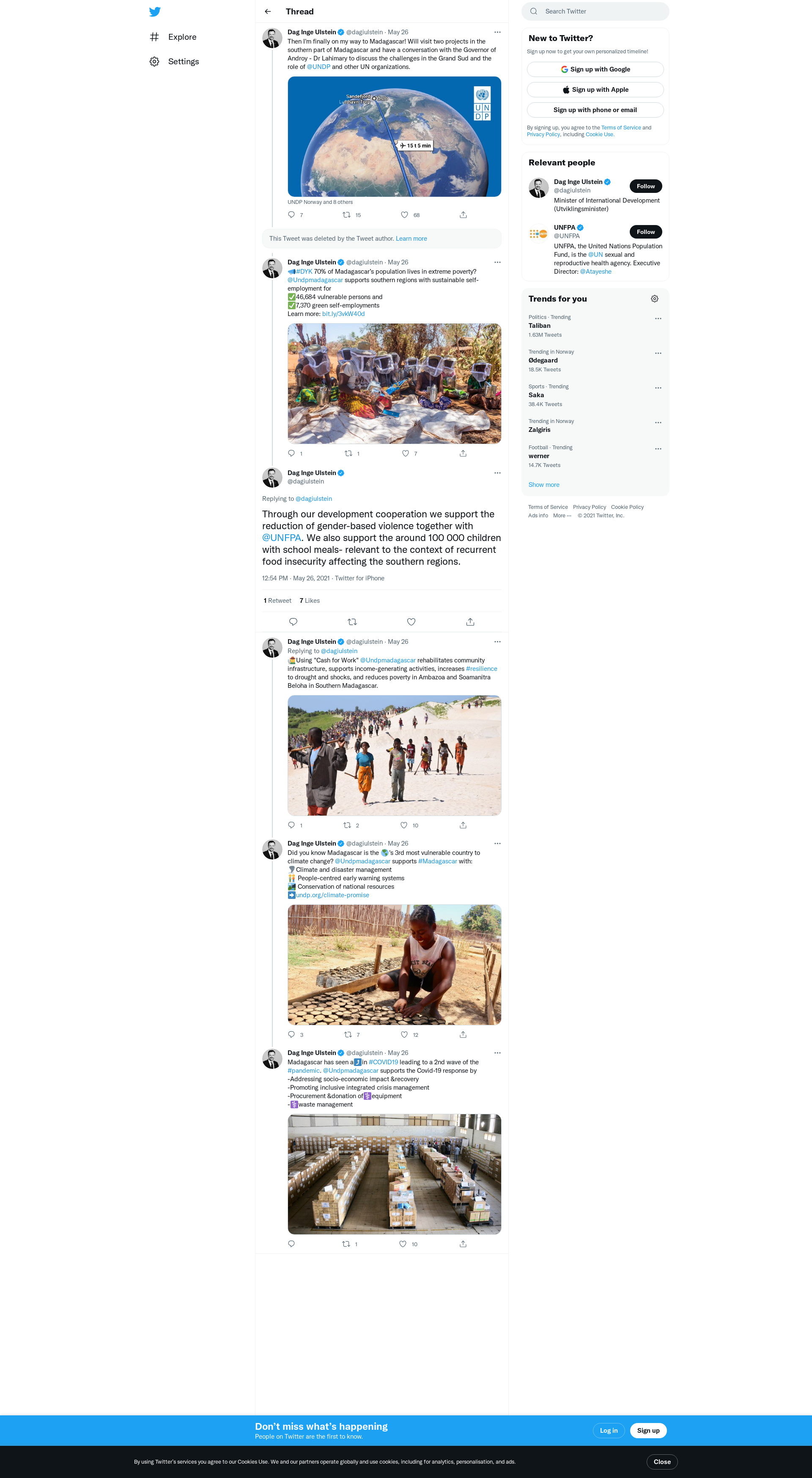
Task: Share the COVID19 pandemic response tweet
Action: [463, 1244]
